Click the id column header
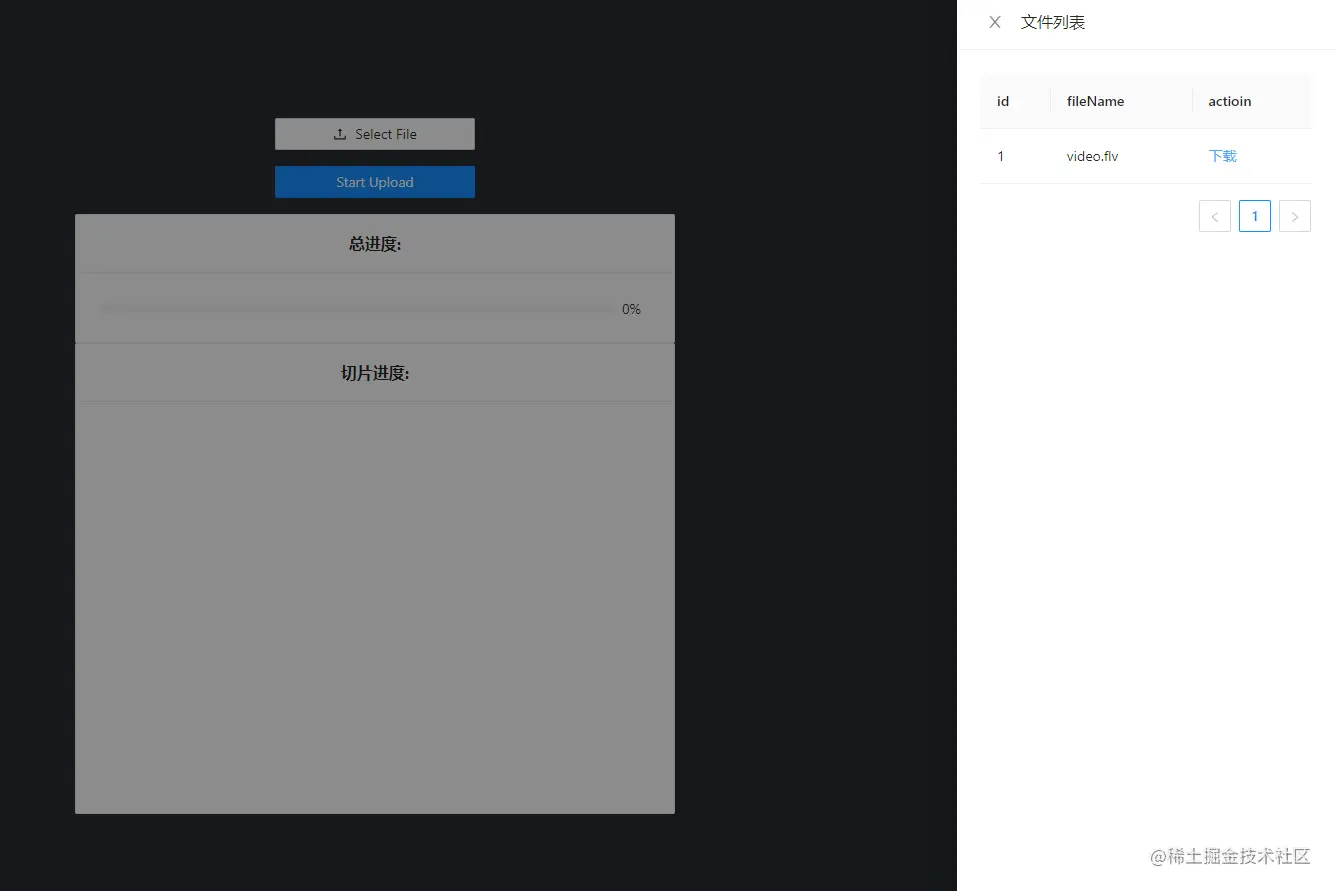This screenshot has height=891, width=1335. click(1015, 101)
